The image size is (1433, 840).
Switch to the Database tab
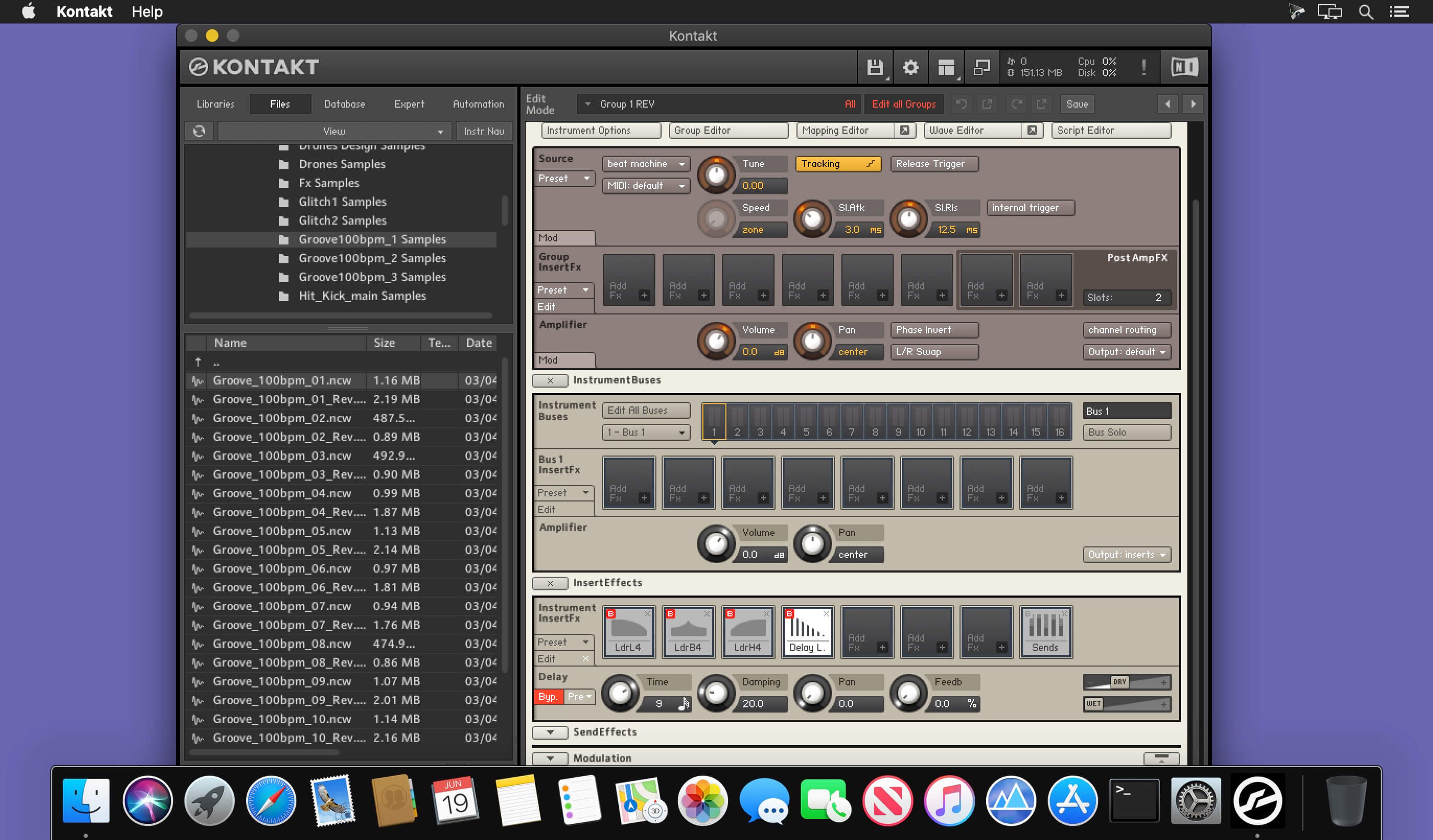[x=344, y=104]
